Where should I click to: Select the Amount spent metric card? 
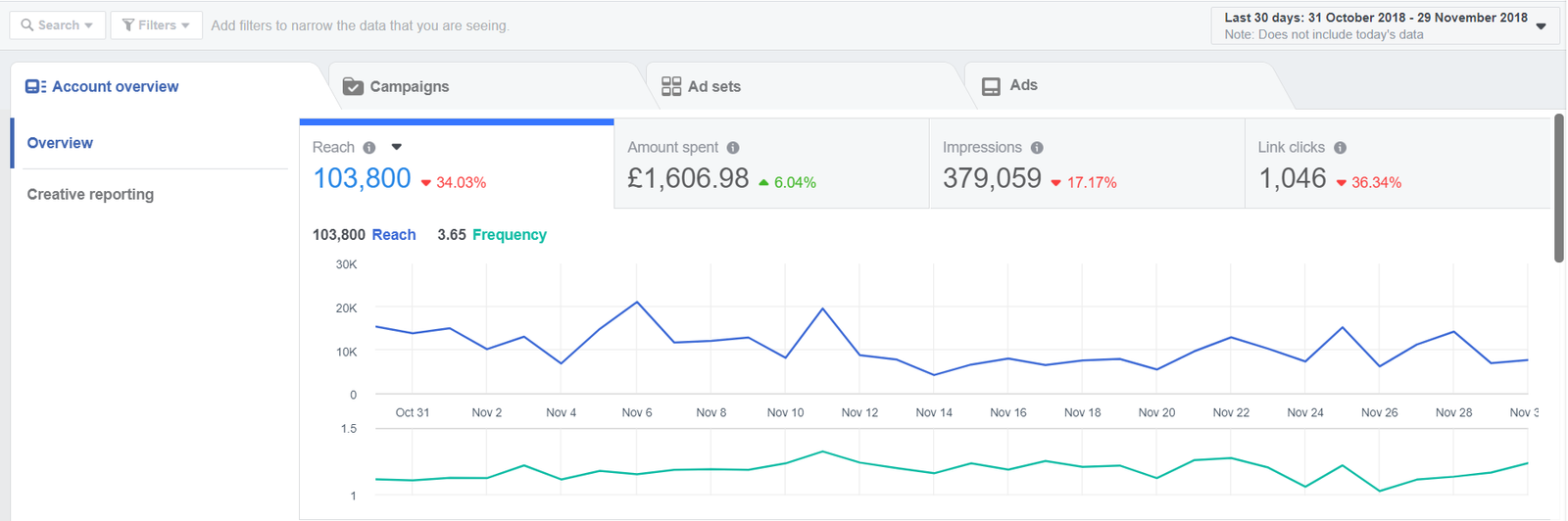770,165
